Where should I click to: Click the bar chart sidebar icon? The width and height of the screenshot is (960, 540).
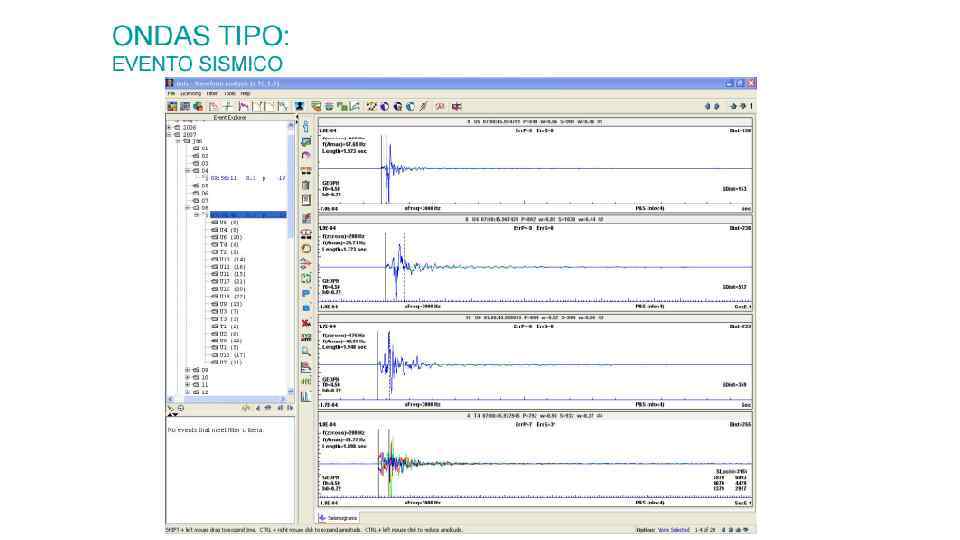[x=306, y=397]
